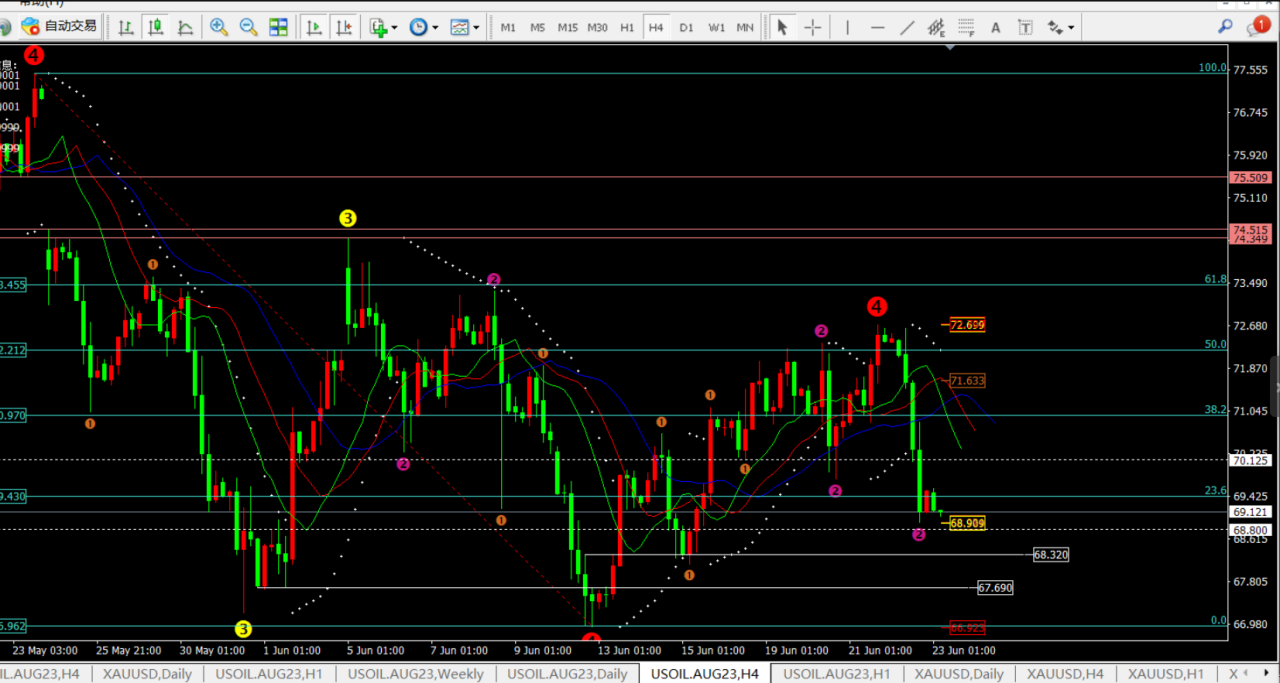This screenshot has height=683, width=1280.
Task: Zoom in on the chart
Action: point(219,27)
